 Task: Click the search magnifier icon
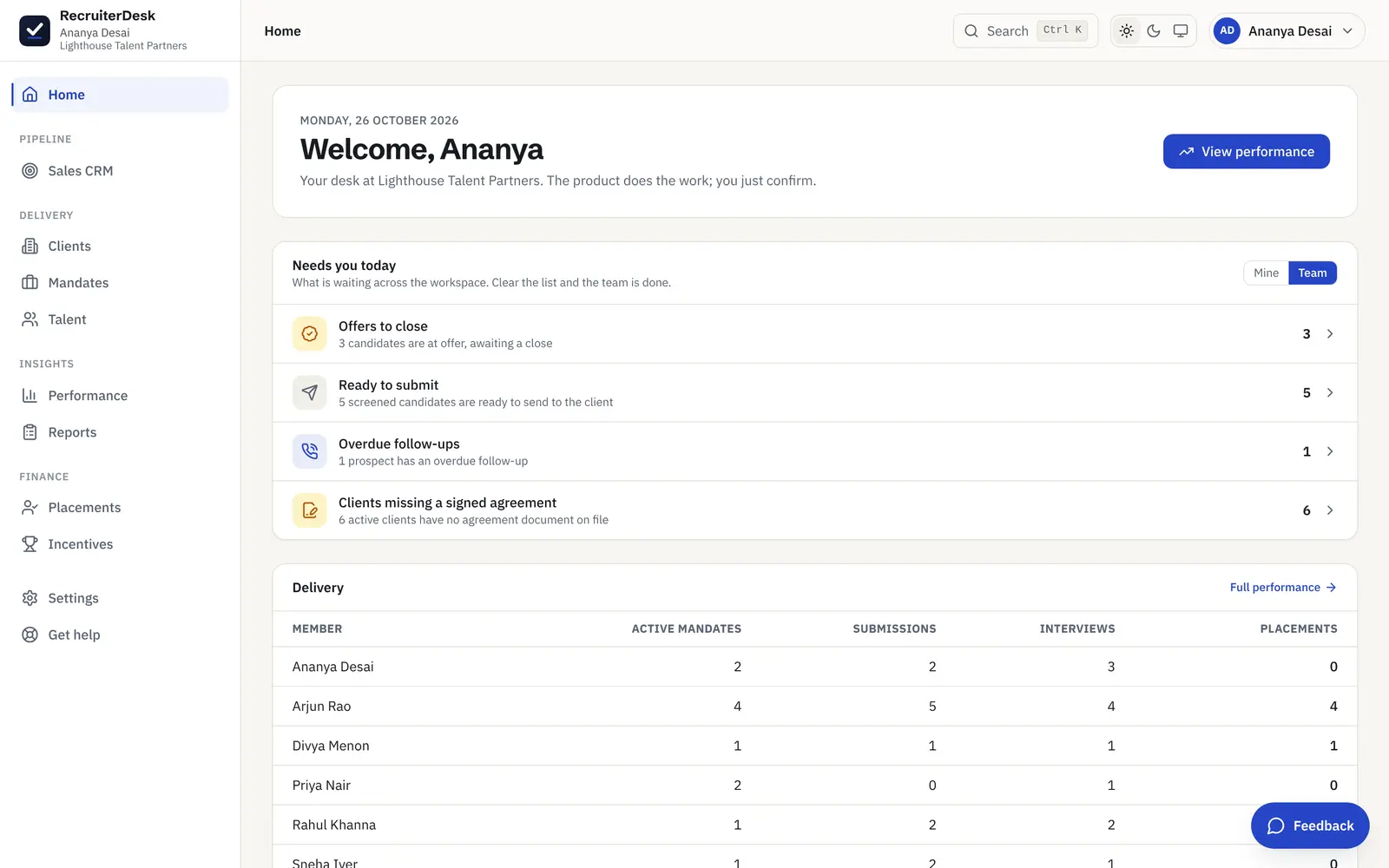(971, 31)
